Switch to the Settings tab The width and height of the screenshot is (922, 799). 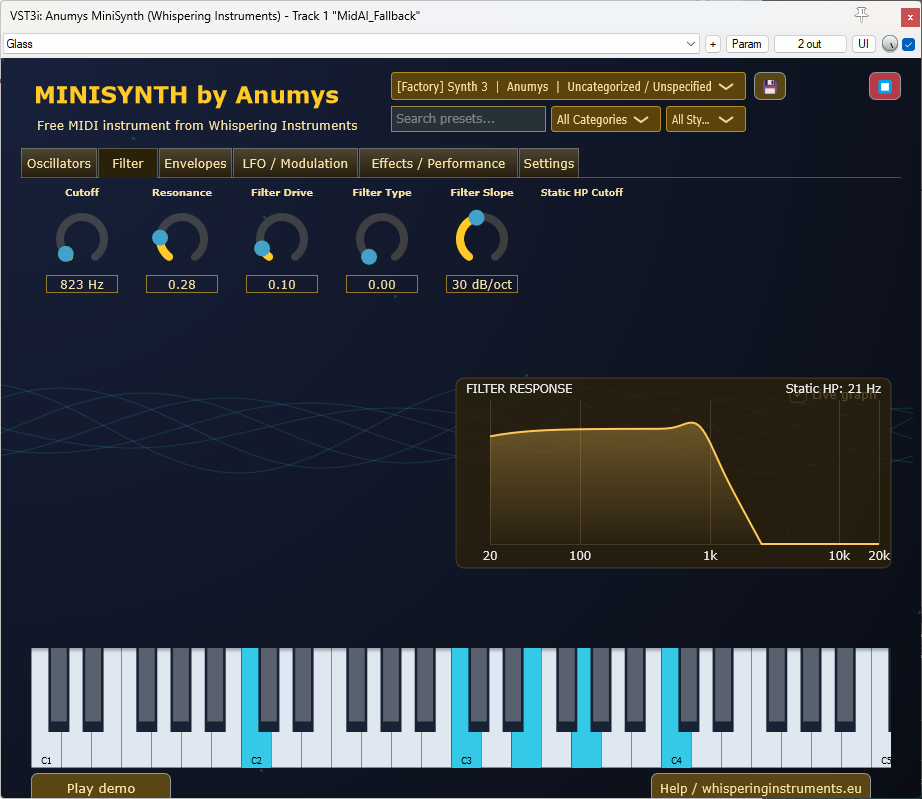[549, 163]
